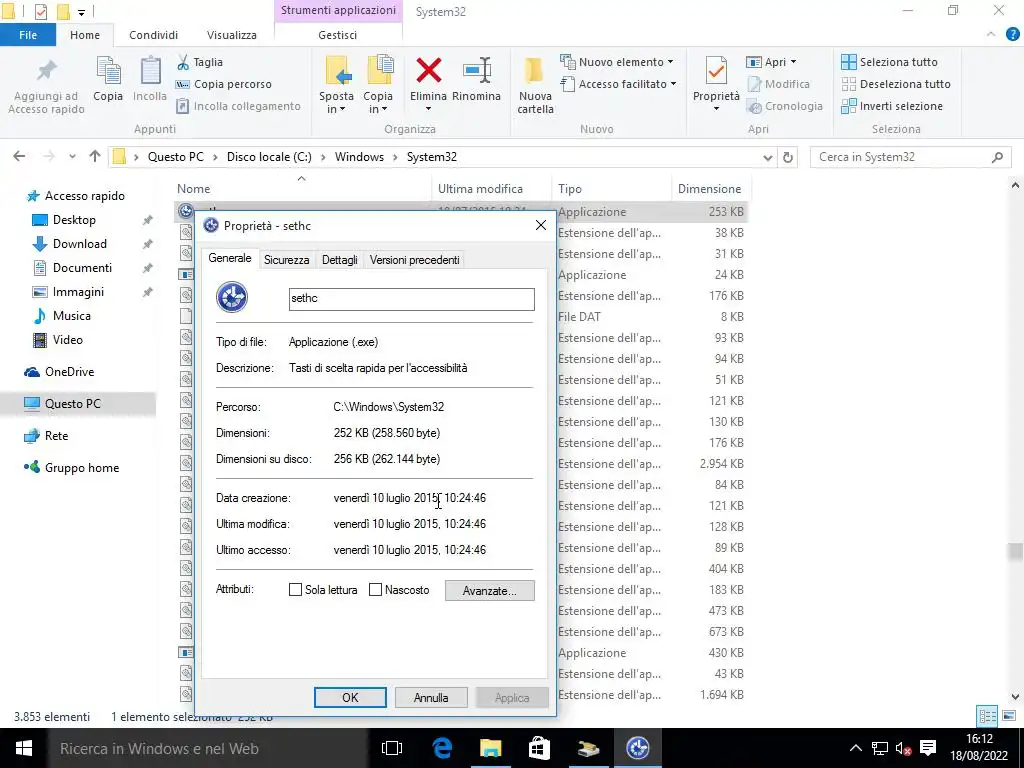The height and width of the screenshot is (768, 1024).
Task: Click the red Elimina X icon
Action: (x=428, y=71)
